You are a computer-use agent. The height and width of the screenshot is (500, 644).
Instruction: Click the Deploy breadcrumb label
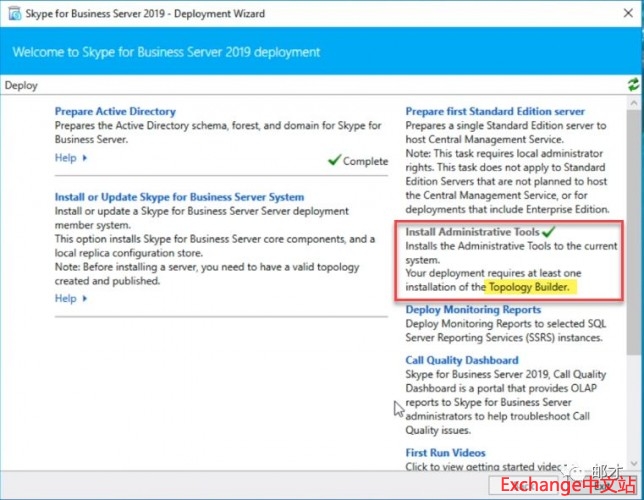(21, 85)
